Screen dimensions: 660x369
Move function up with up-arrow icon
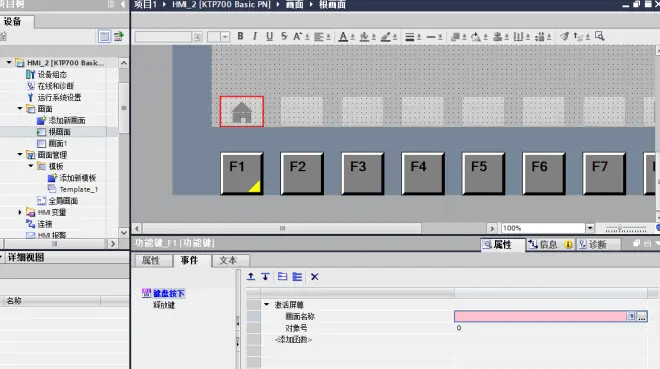point(251,276)
